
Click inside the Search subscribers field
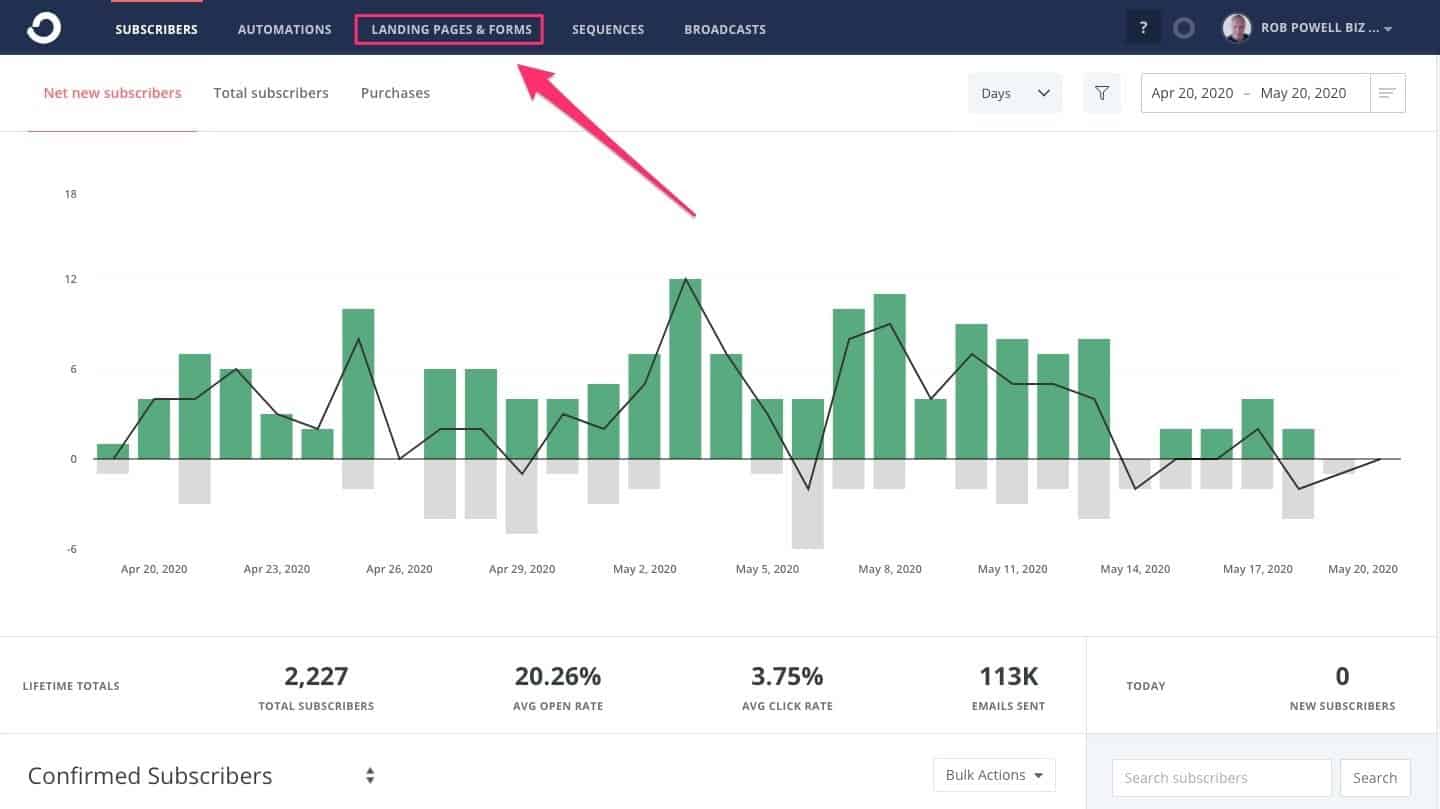coord(1220,777)
